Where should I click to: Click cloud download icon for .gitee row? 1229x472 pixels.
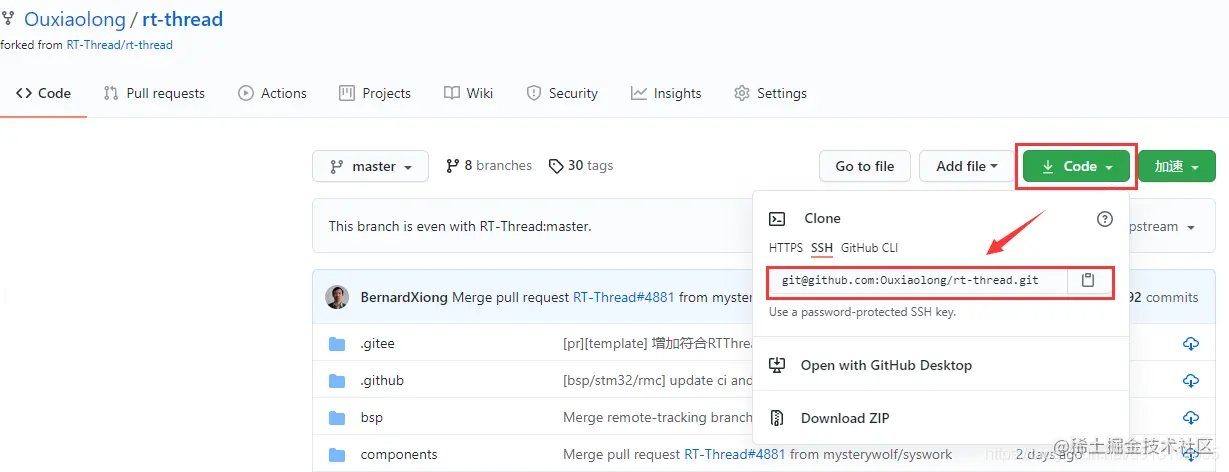[1190, 343]
